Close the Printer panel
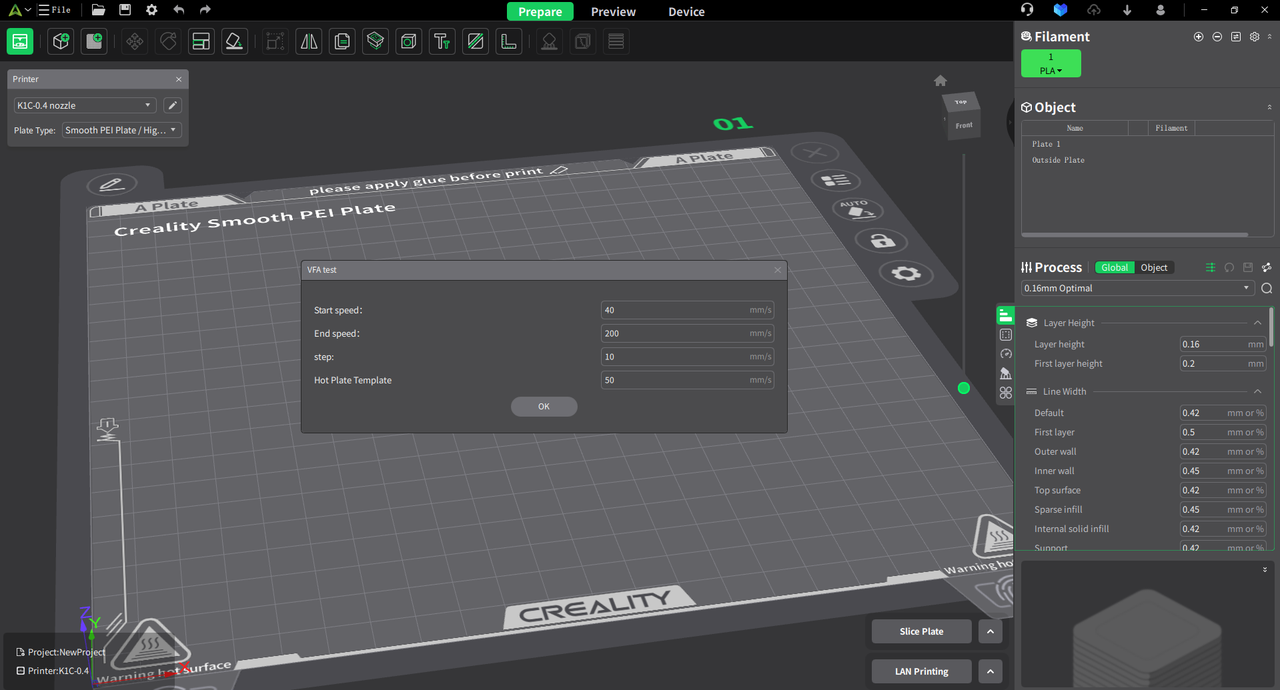 [179, 79]
